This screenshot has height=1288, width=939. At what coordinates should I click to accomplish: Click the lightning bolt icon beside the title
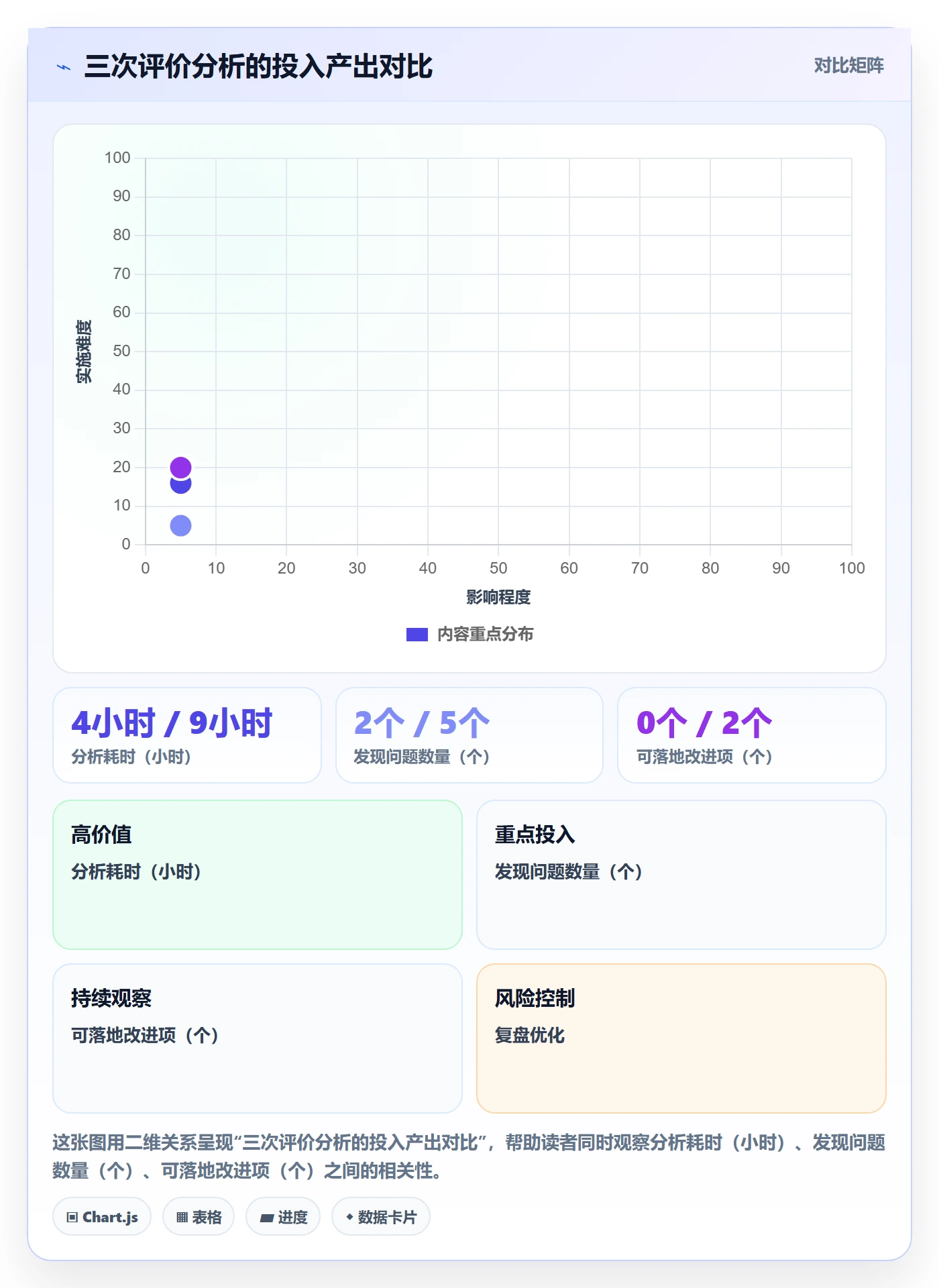64,67
